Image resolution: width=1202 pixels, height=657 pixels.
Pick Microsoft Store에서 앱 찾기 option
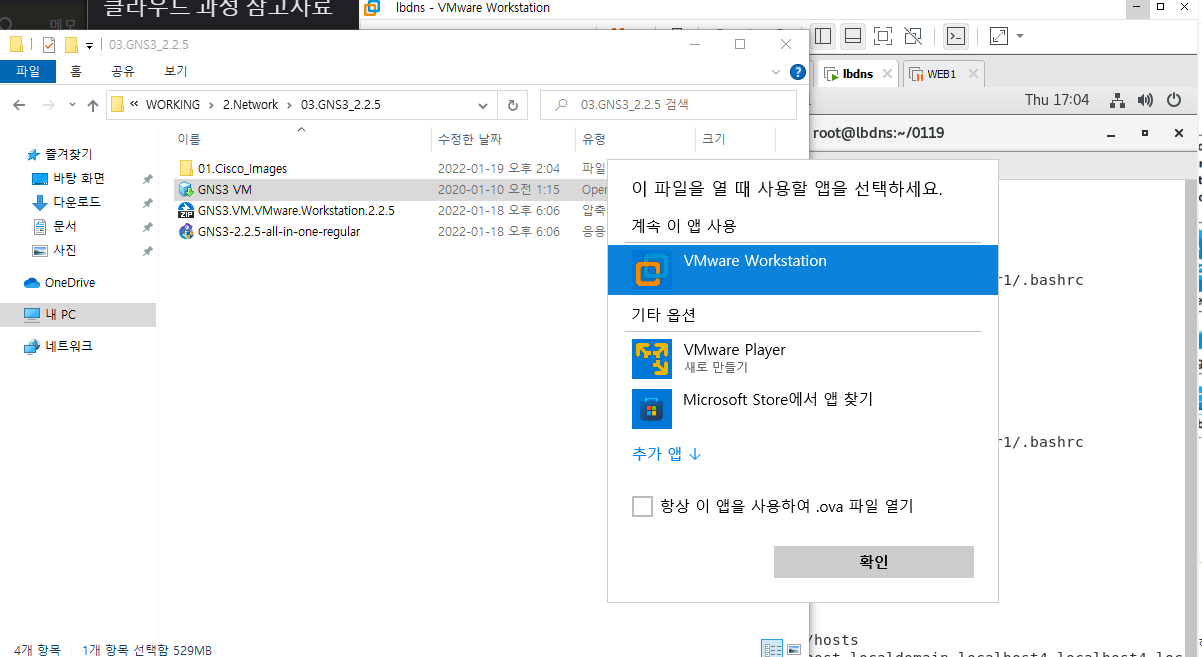803,408
